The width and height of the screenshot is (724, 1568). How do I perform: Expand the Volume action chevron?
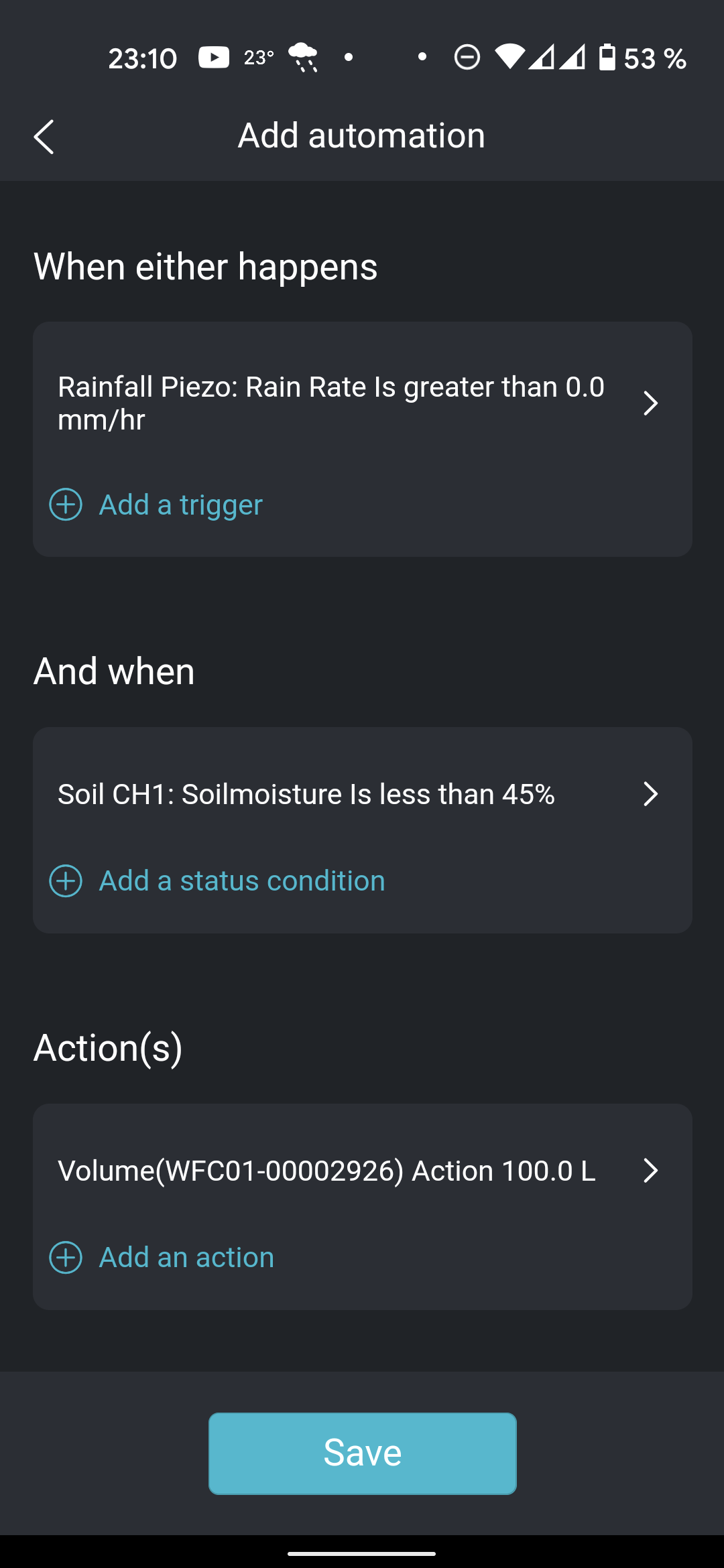650,1171
